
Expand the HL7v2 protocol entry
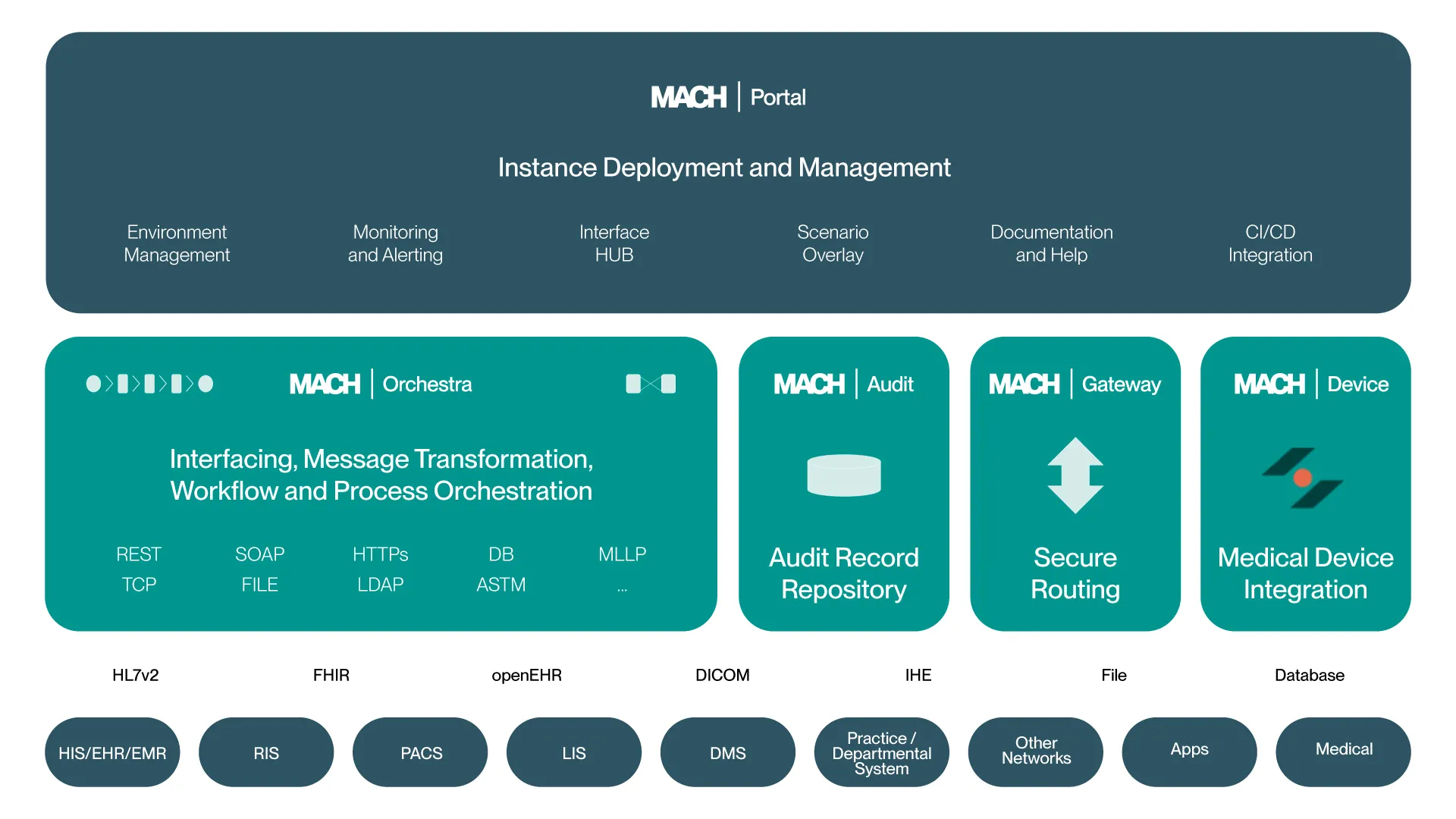(x=135, y=675)
